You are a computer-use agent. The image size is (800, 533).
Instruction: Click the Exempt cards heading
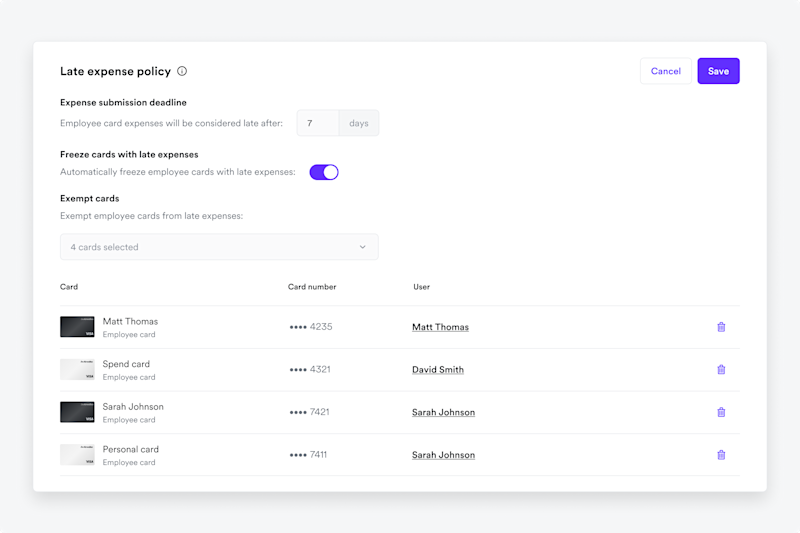coord(90,198)
